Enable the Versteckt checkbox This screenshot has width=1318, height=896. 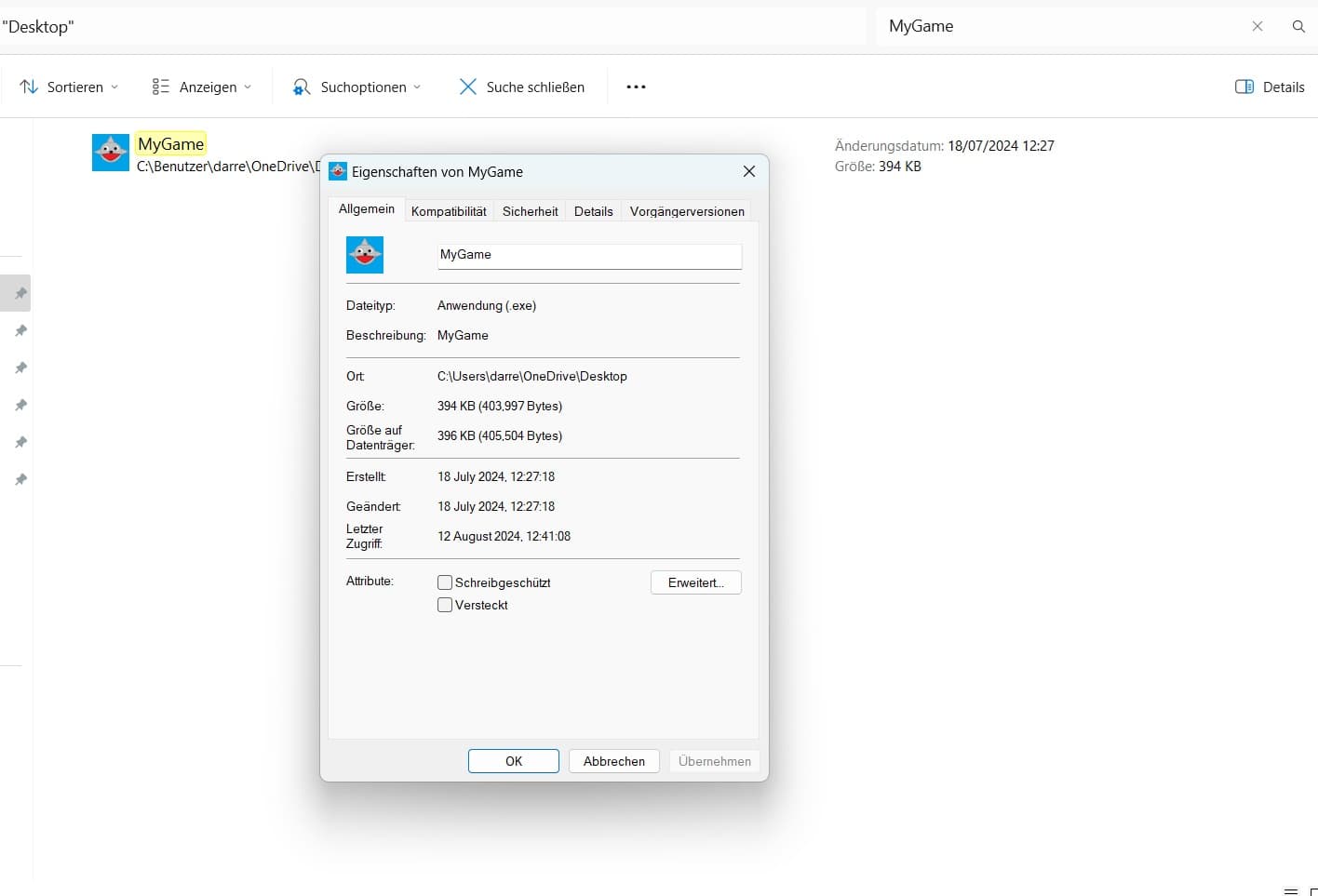[445, 605]
